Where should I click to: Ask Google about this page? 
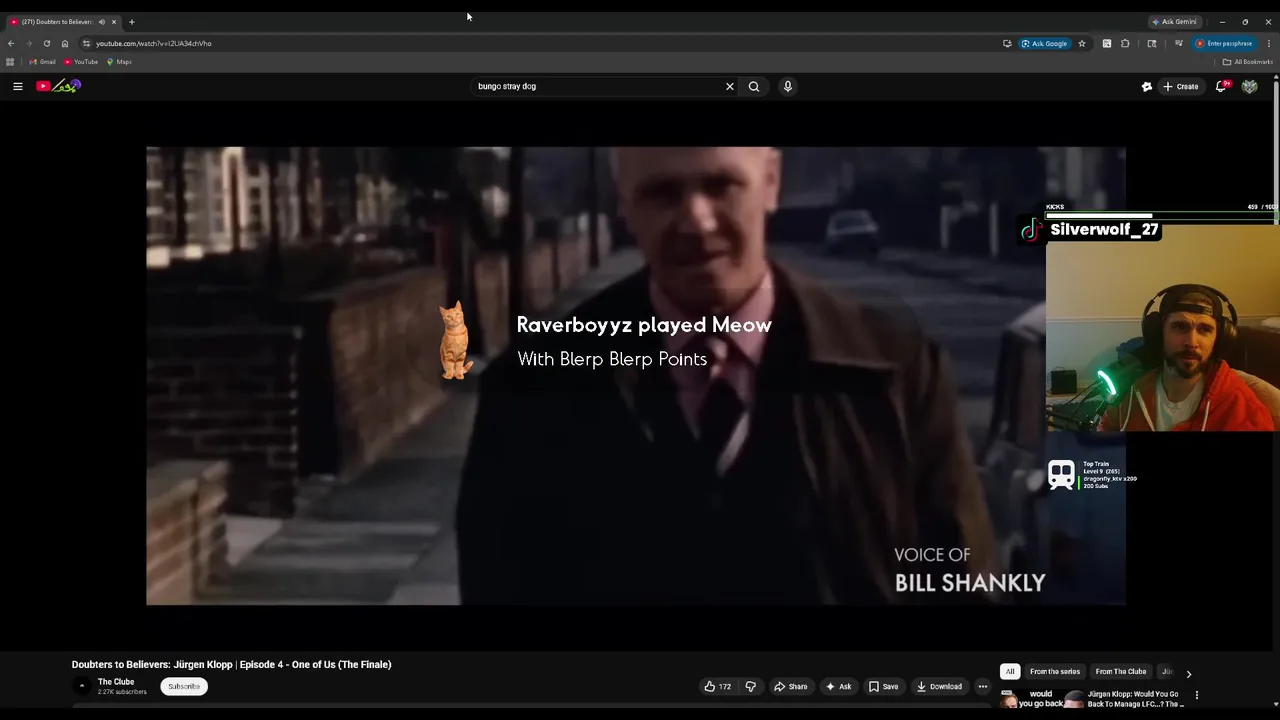1045,44
